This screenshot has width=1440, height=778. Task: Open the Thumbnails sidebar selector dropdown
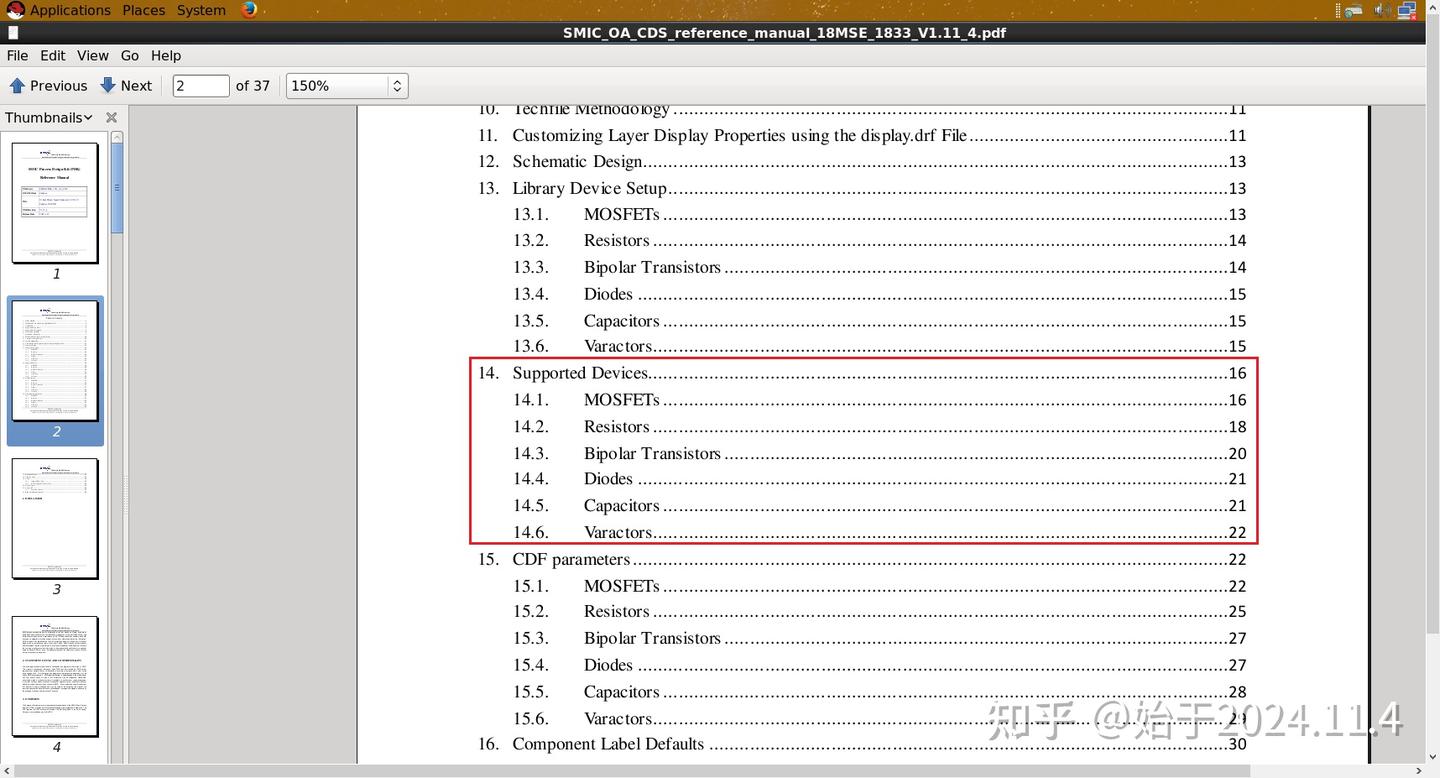tap(48, 118)
